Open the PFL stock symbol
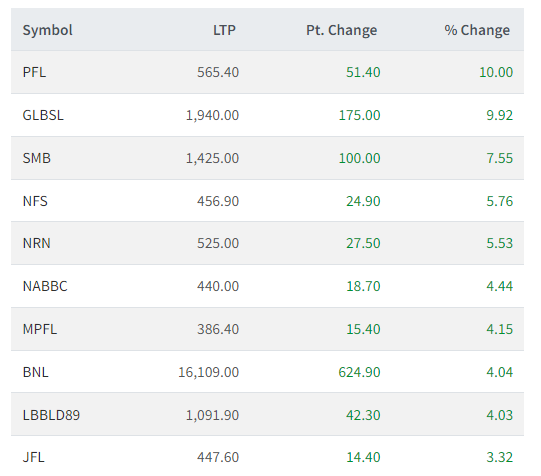This screenshot has height=476, width=541. (34, 72)
